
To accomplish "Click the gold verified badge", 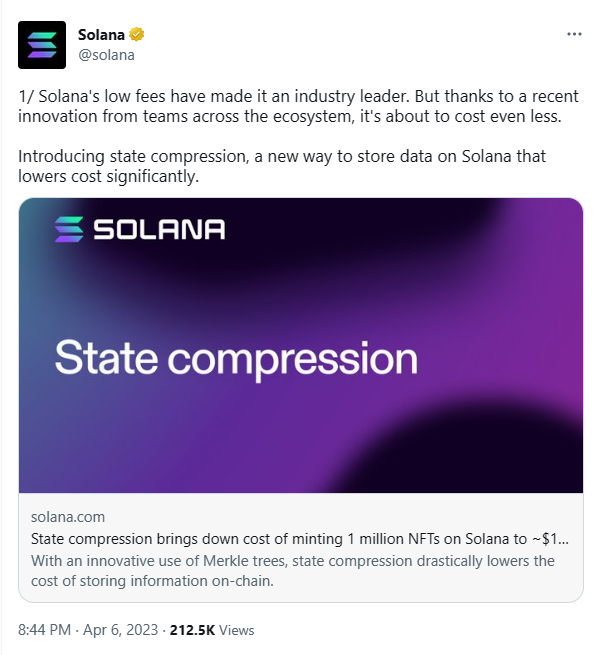I will pos(136,34).
